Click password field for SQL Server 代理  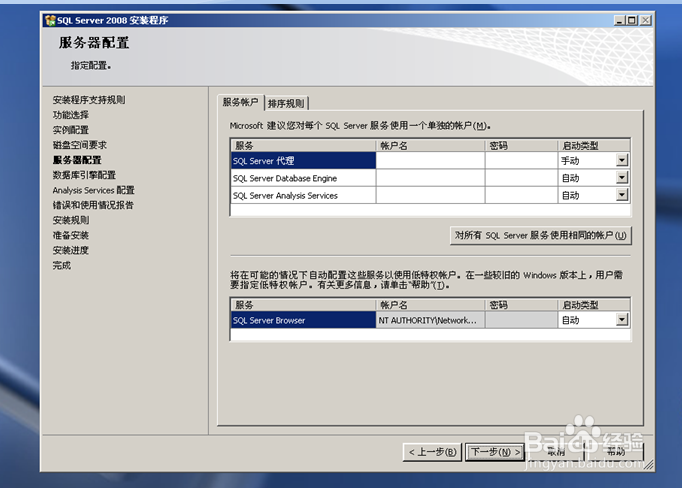pos(521,160)
